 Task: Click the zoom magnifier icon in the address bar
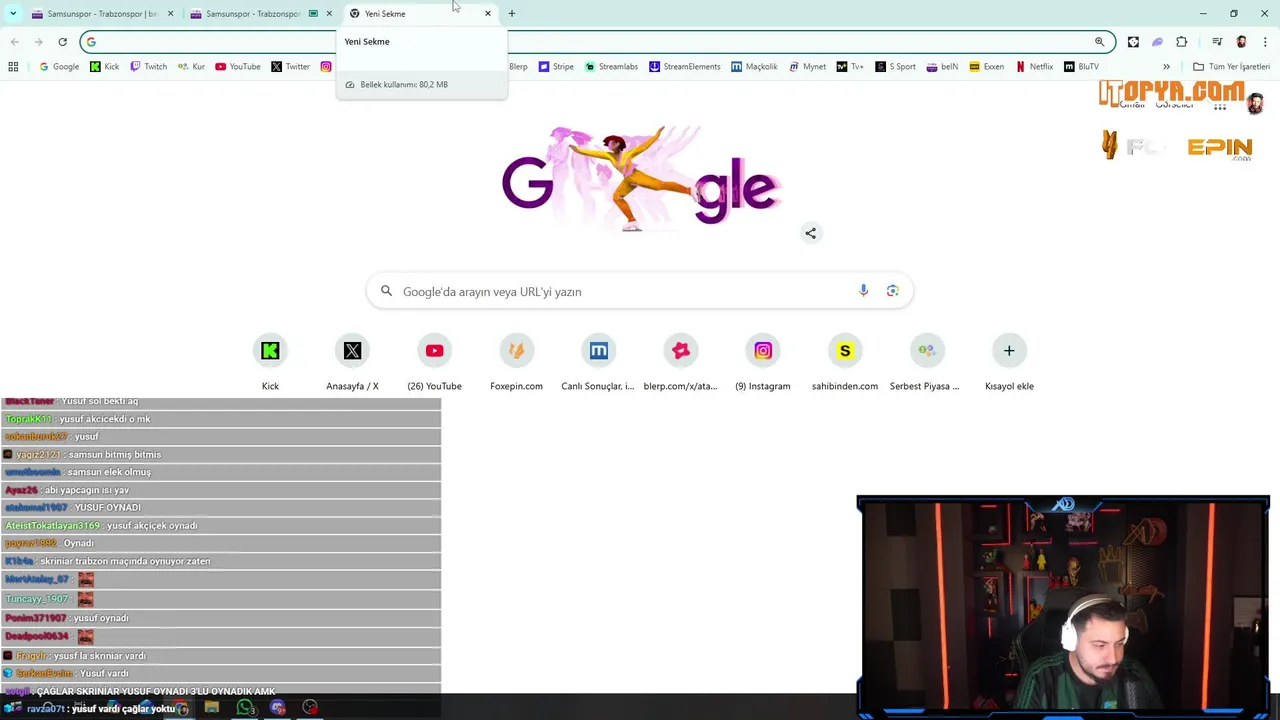click(1099, 41)
